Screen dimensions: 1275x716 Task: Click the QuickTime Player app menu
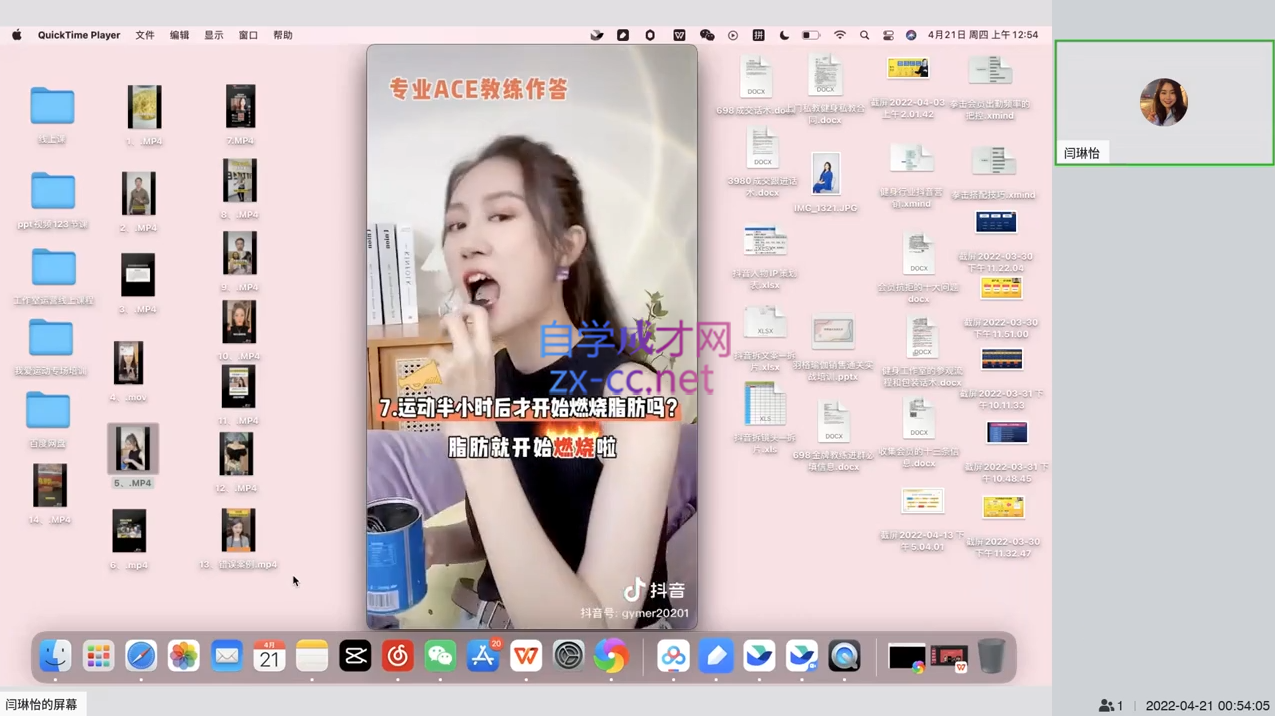(79, 35)
